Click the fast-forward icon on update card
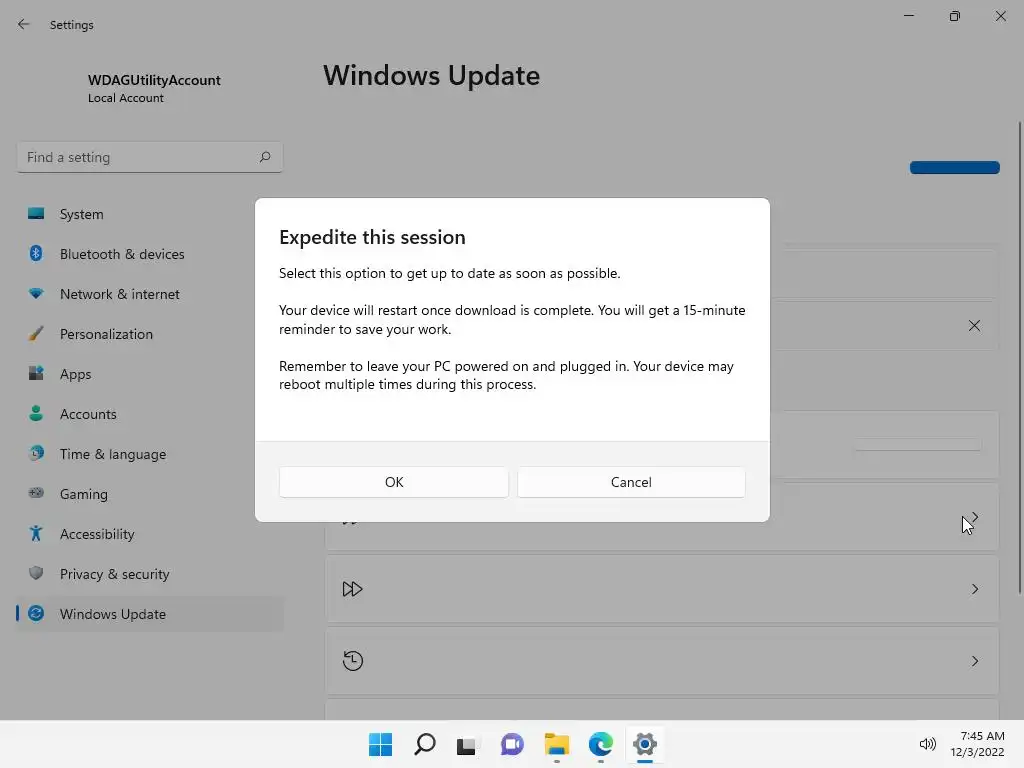Image resolution: width=1024 pixels, height=768 pixels. 352,589
